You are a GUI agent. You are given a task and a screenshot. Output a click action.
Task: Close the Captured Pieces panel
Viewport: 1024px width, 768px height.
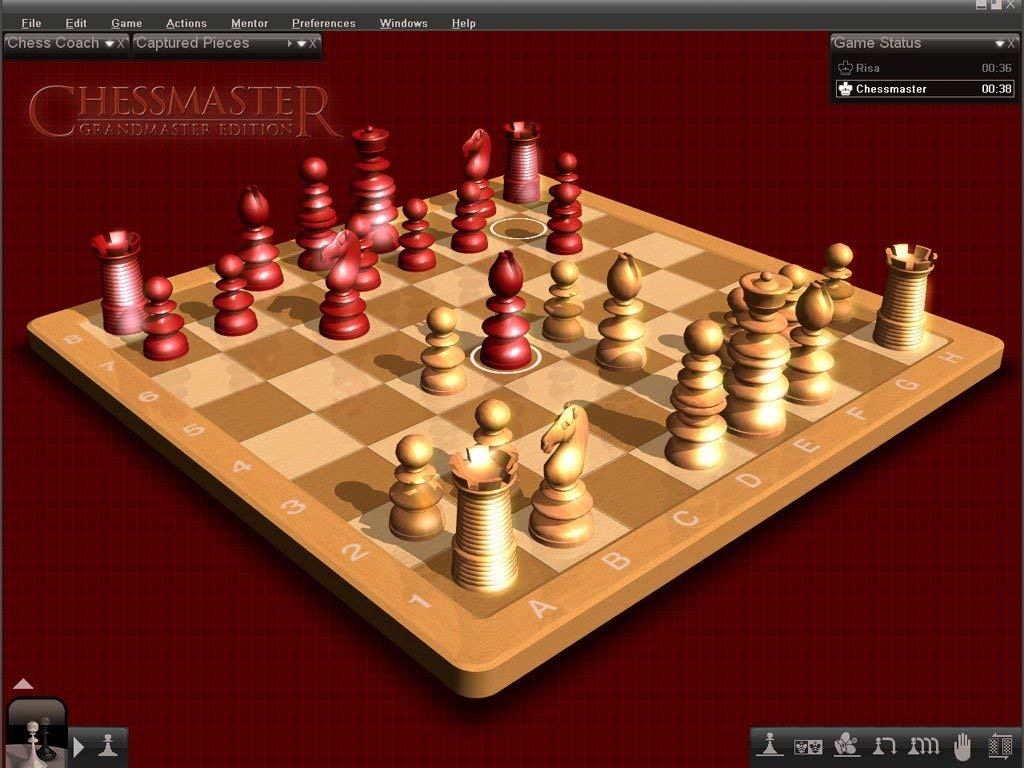[313, 44]
